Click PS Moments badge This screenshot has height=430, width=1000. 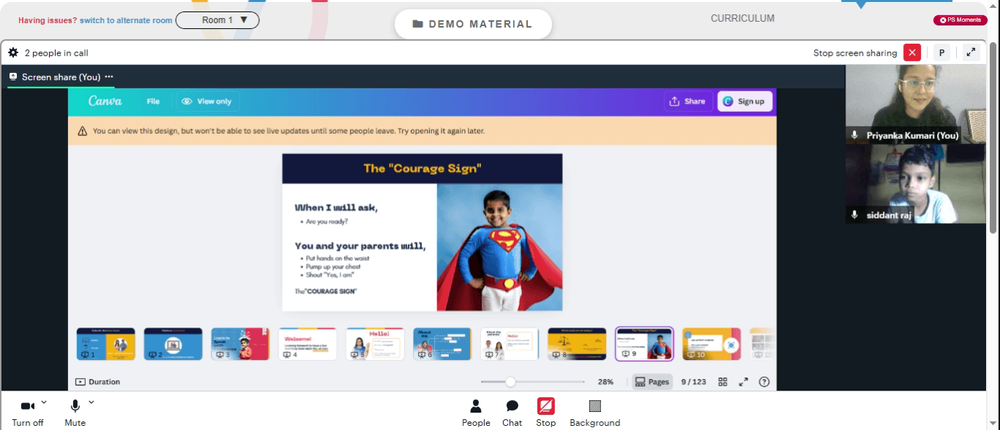960,20
